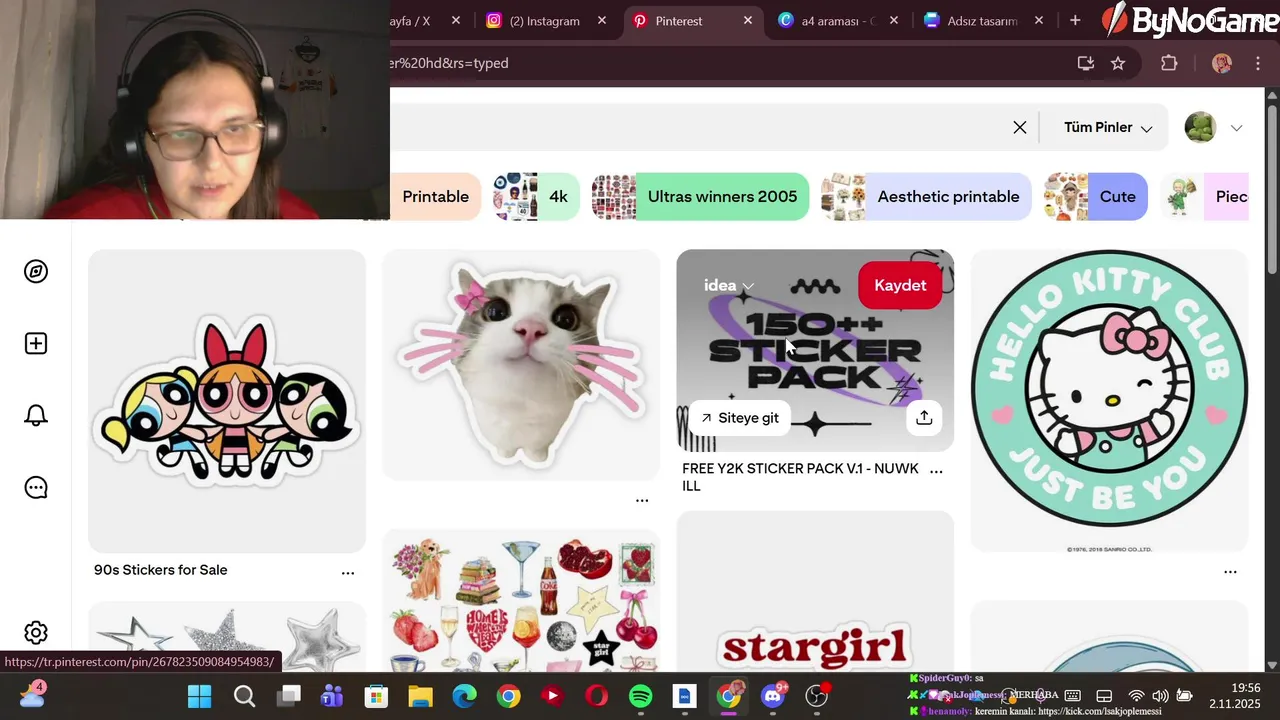Viewport: 1280px width, 720px height.
Task: Click the Siteye git button
Action: (x=740, y=418)
